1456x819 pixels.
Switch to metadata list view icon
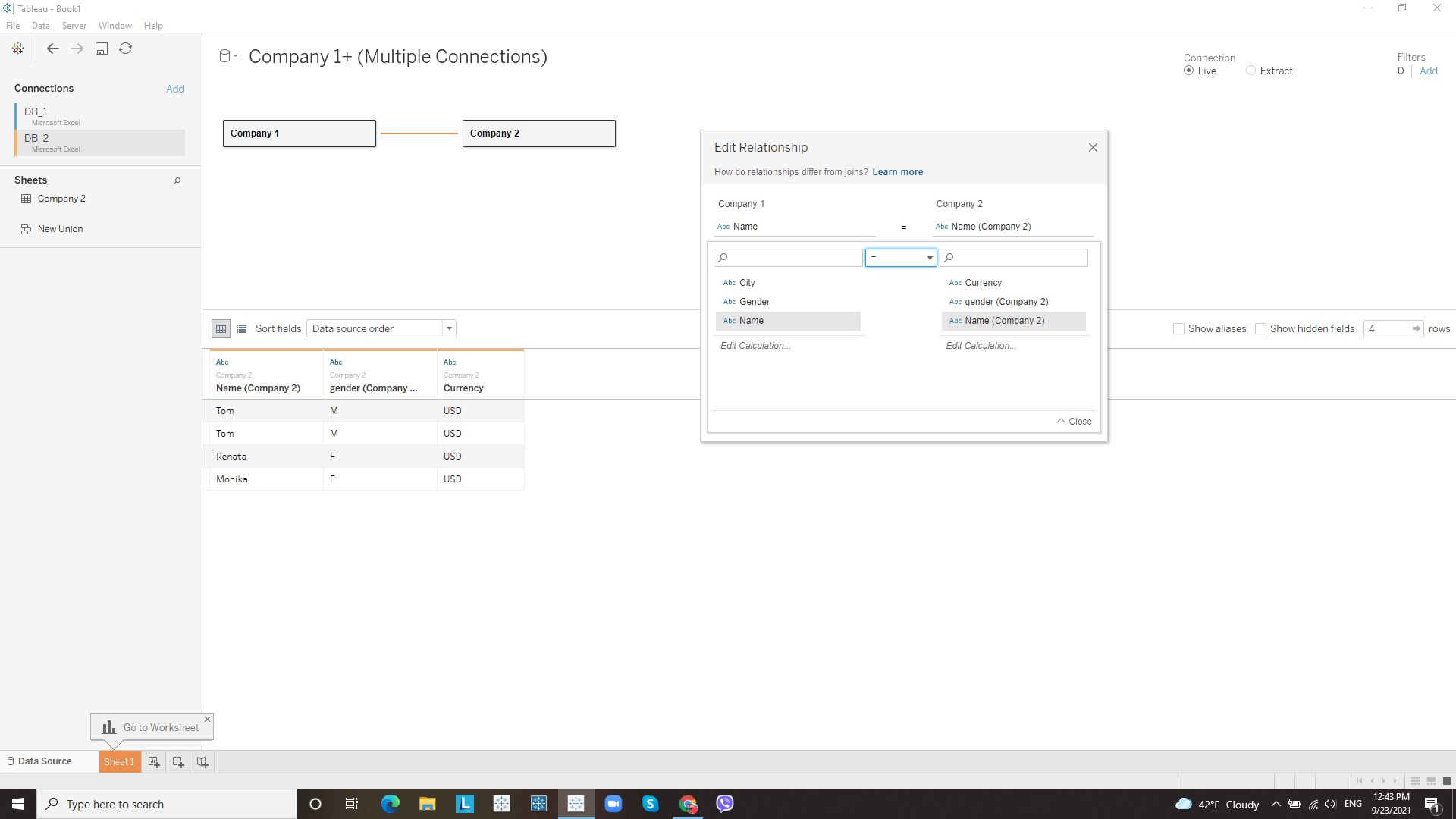click(x=241, y=329)
